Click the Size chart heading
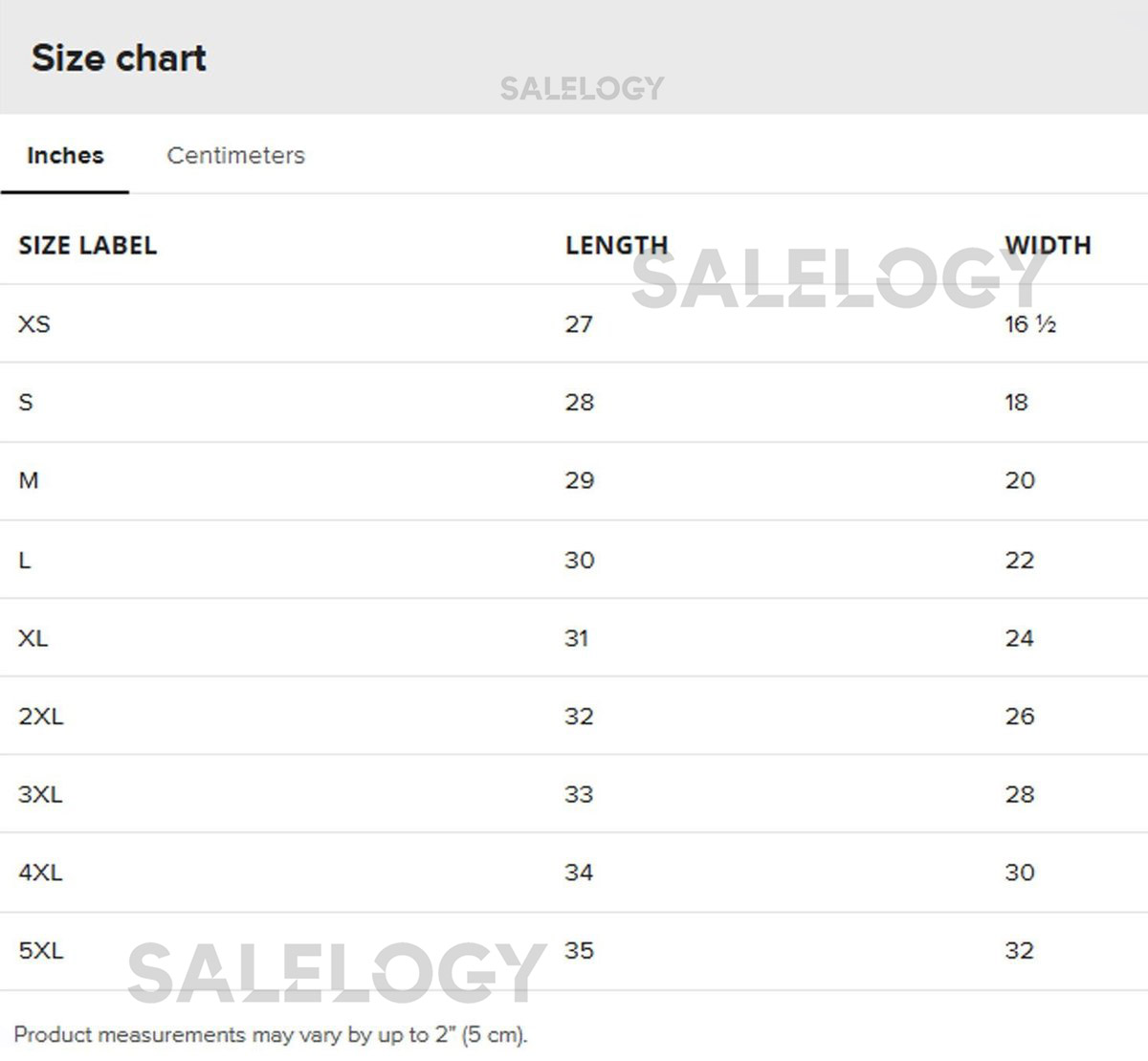The image size is (1148, 1061). point(119,58)
